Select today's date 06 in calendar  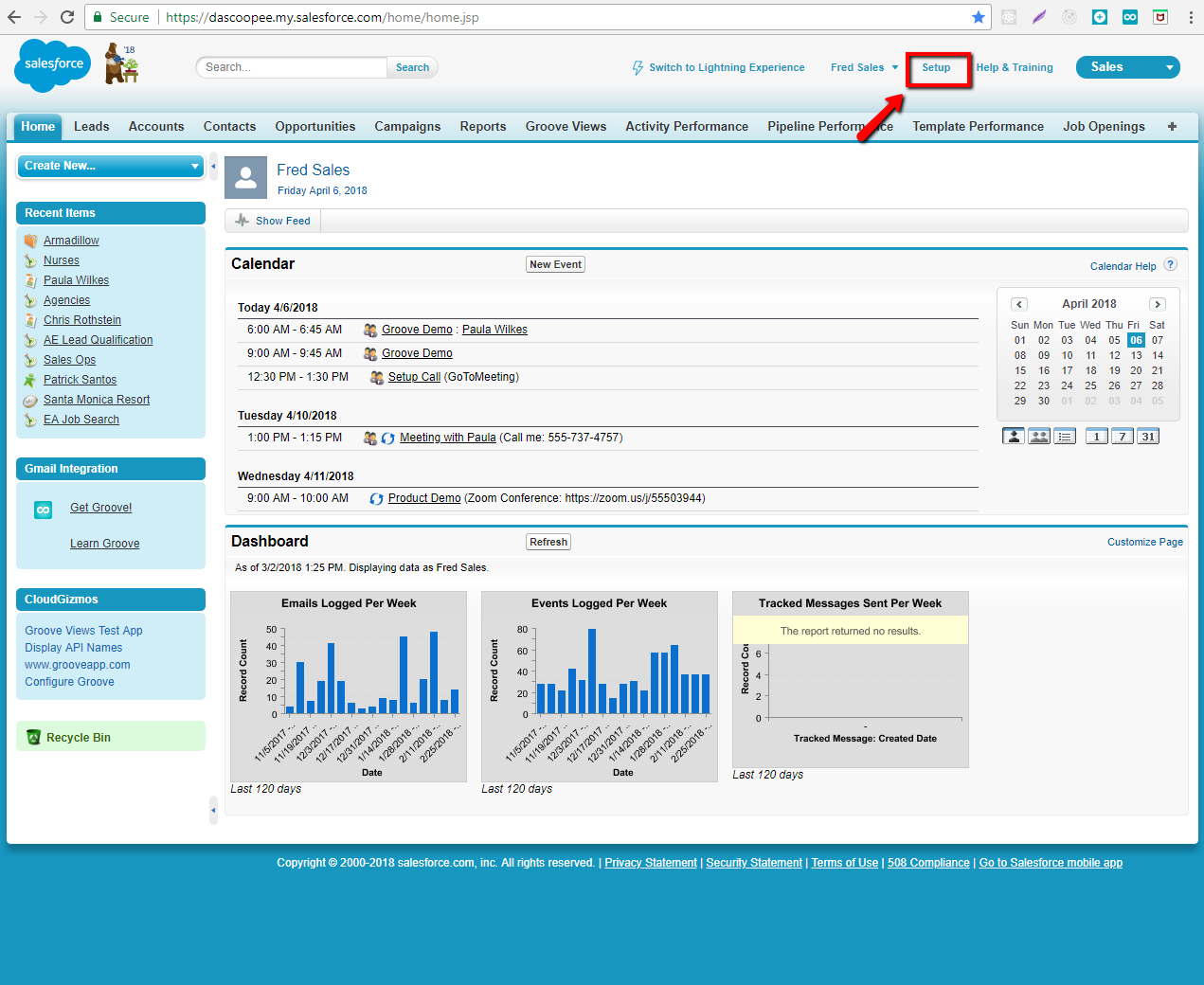1136,340
